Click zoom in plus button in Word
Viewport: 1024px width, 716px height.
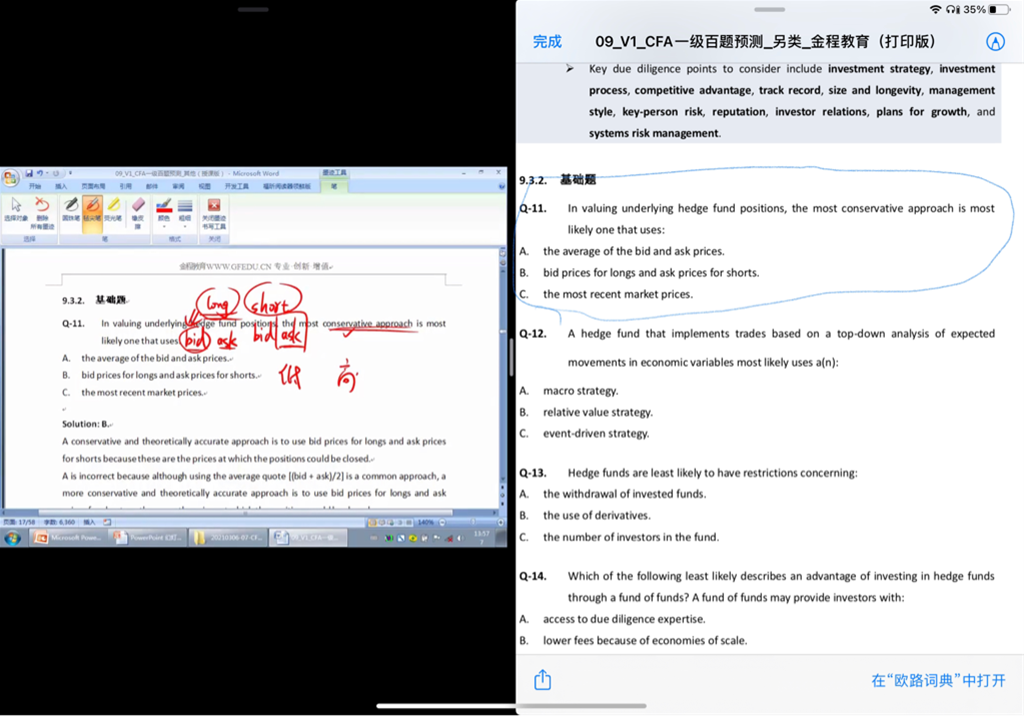pos(501,523)
